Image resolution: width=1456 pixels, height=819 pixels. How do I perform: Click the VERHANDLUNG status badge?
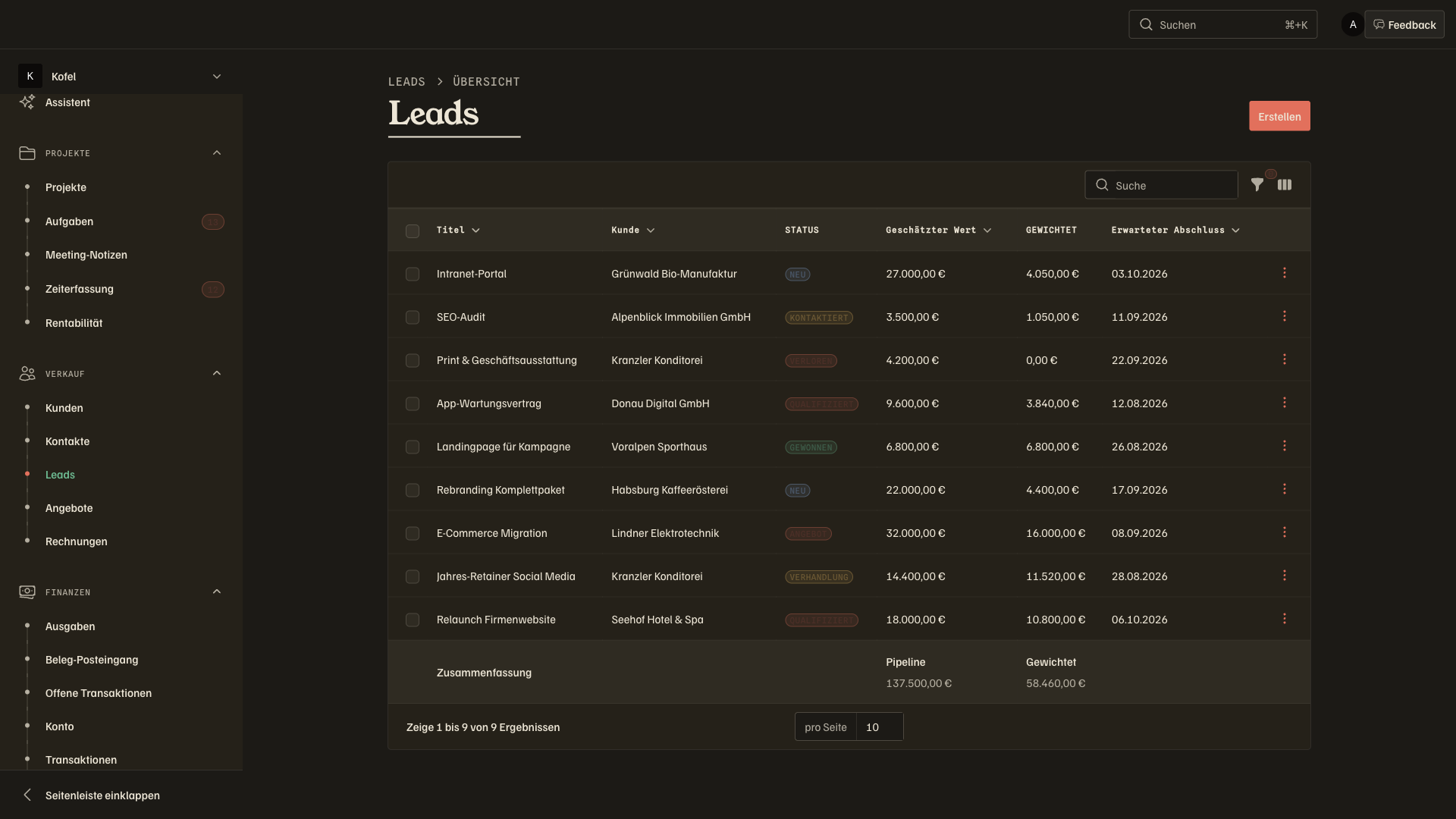point(819,577)
